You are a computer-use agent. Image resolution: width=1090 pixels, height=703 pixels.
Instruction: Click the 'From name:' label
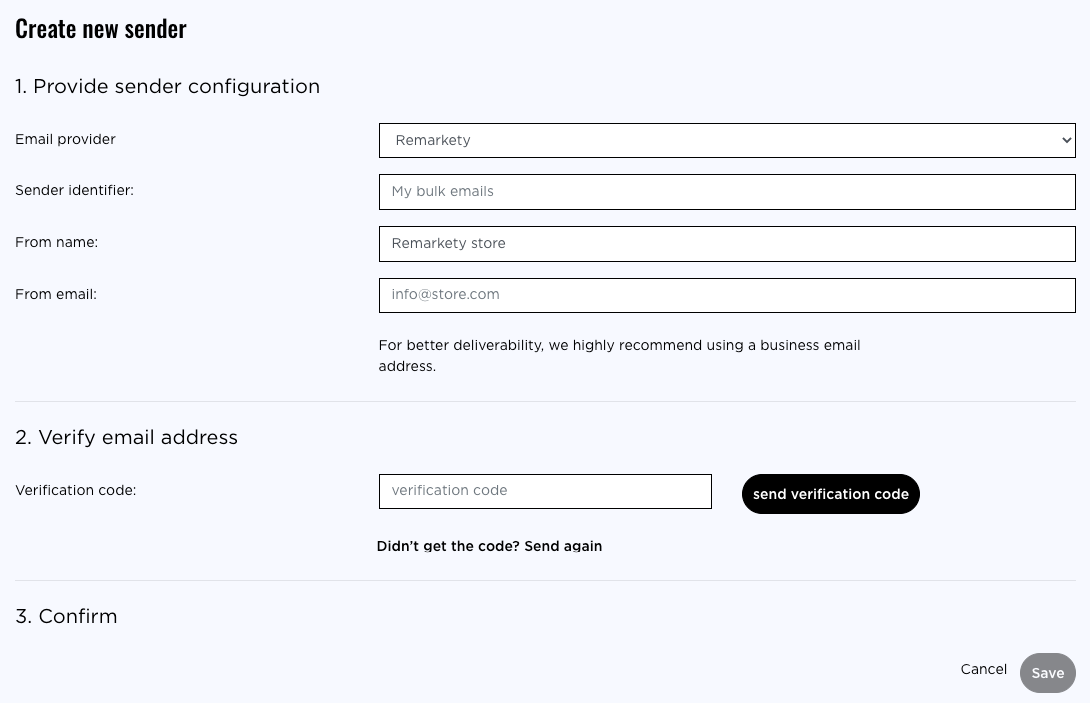point(56,242)
